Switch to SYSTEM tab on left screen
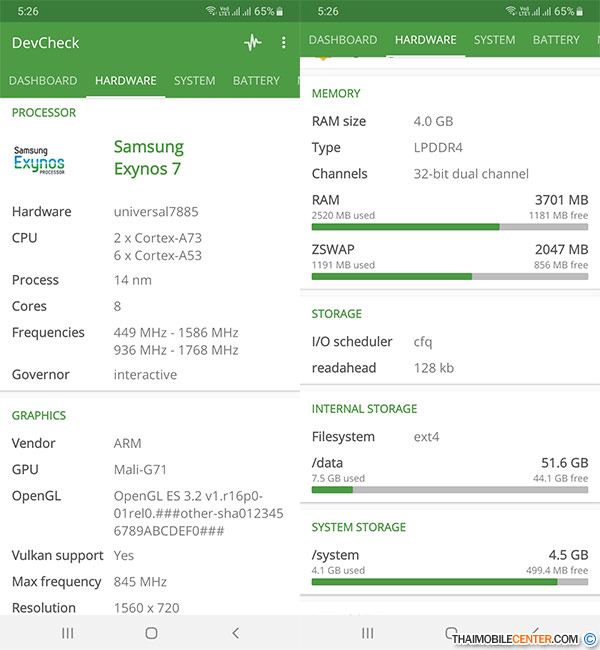This screenshot has height=650, width=600. point(194,81)
